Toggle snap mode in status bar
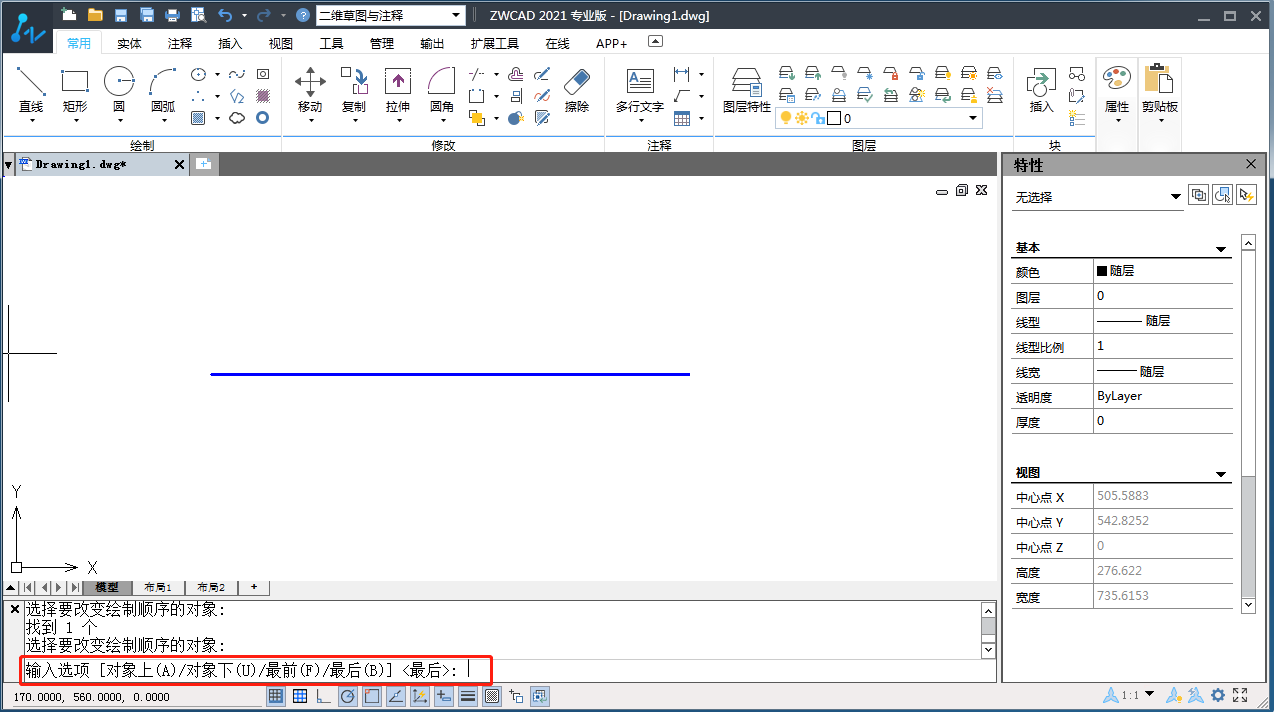1274x712 pixels. point(276,696)
